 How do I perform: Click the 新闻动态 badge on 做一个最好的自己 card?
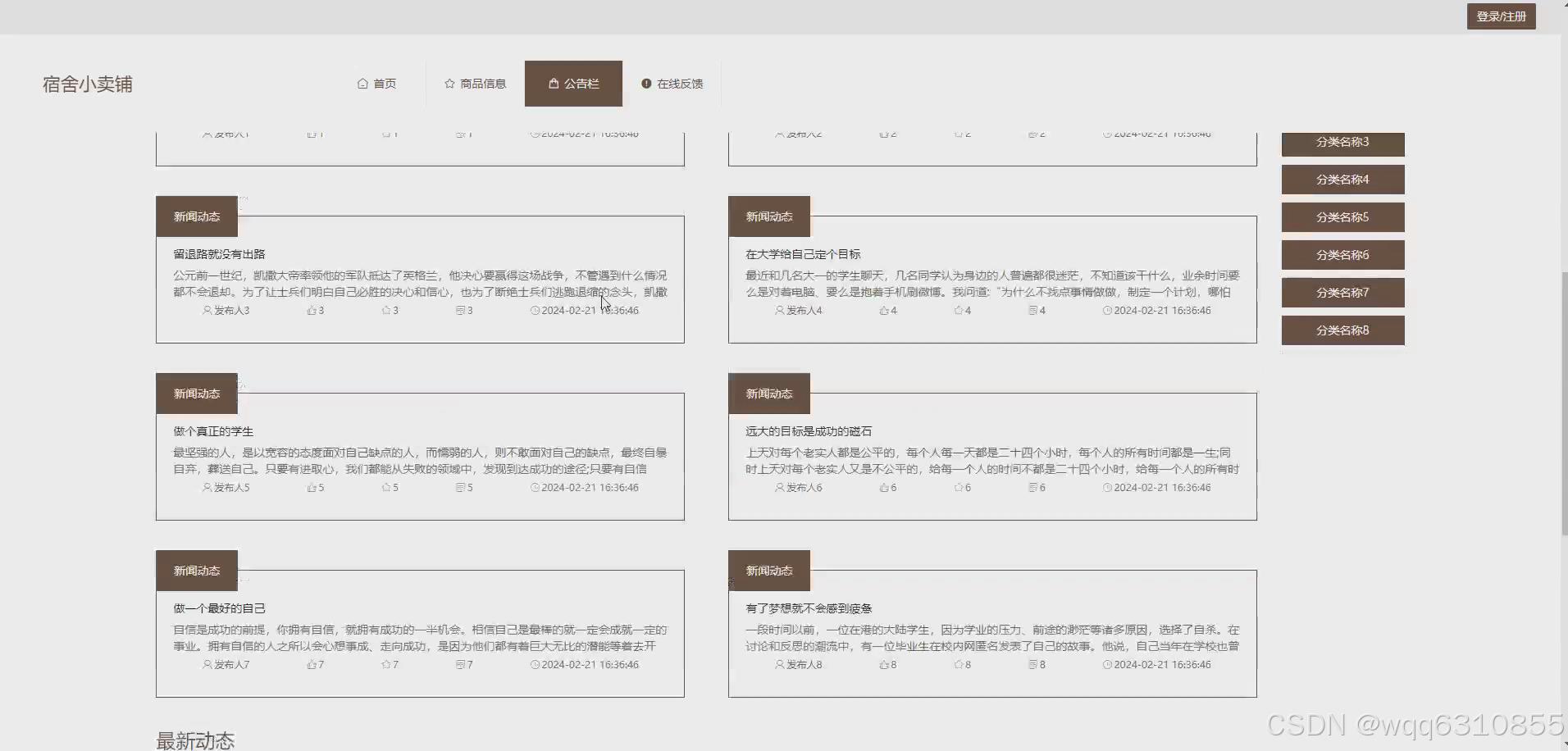click(195, 570)
